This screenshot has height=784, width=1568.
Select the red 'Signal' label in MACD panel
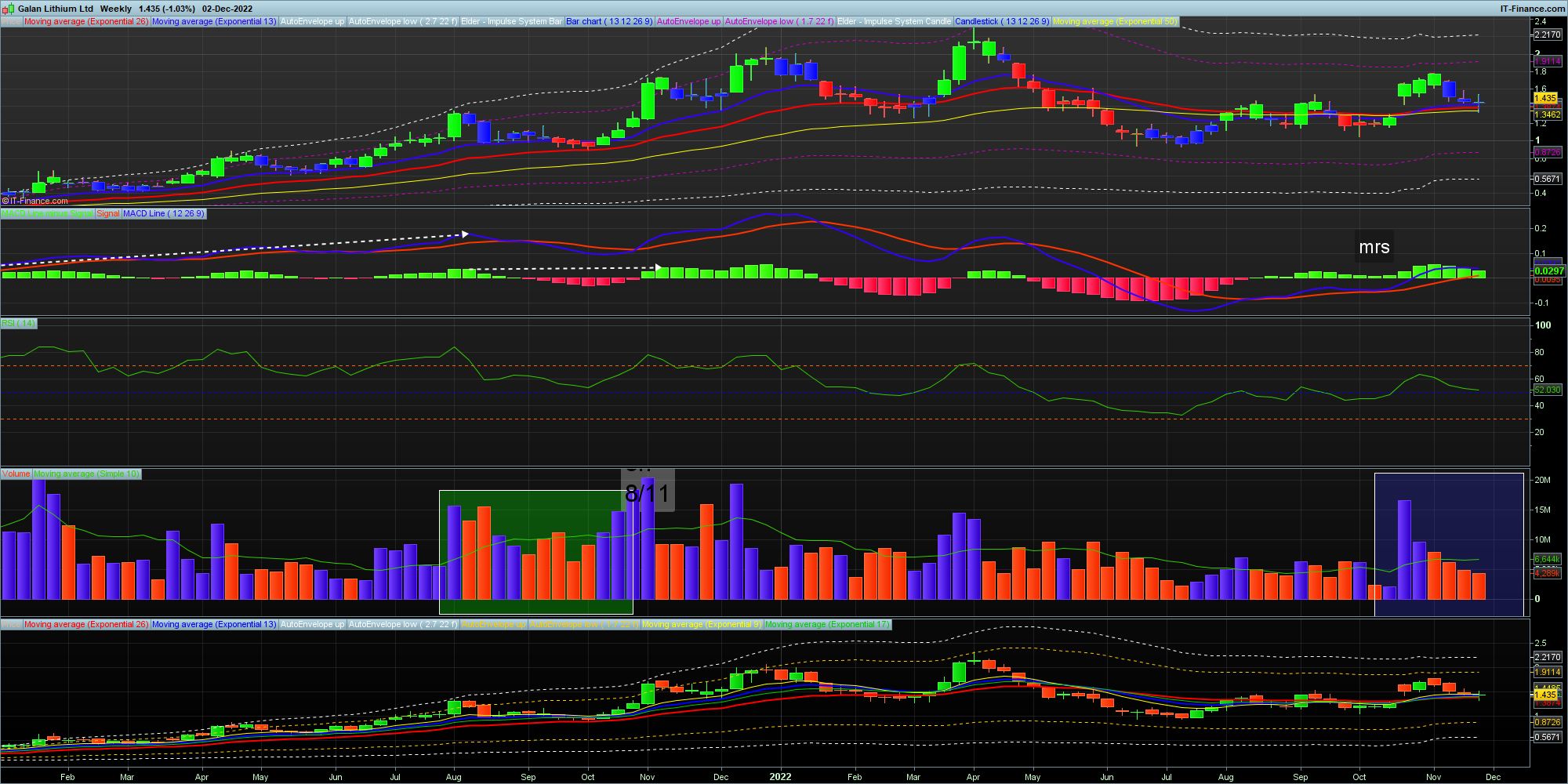[x=108, y=213]
